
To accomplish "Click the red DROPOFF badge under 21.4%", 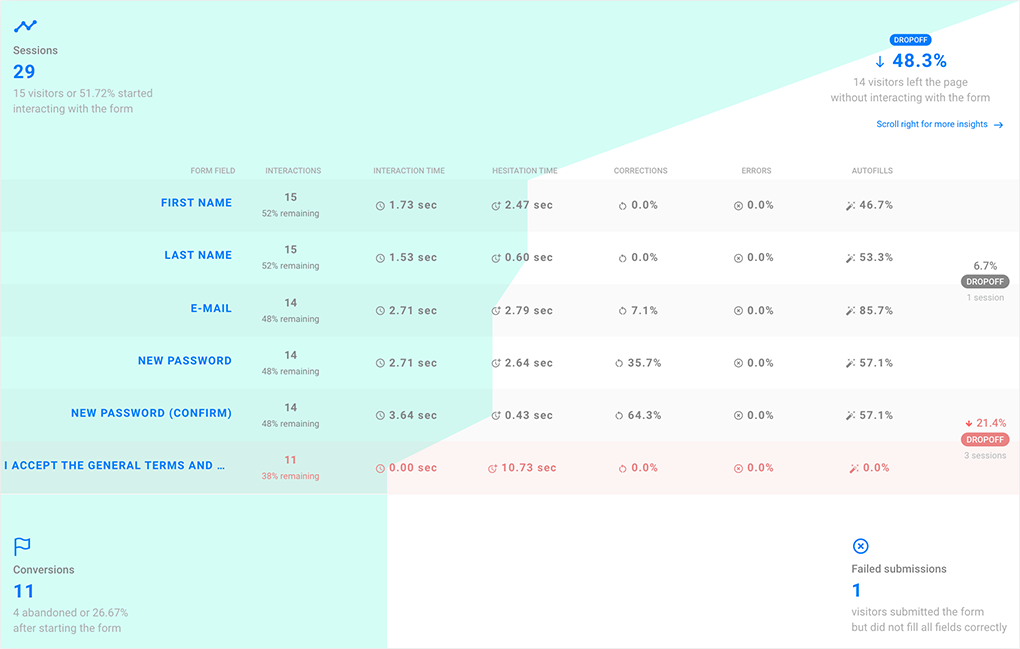I will pyautogui.click(x=985, y=440).
